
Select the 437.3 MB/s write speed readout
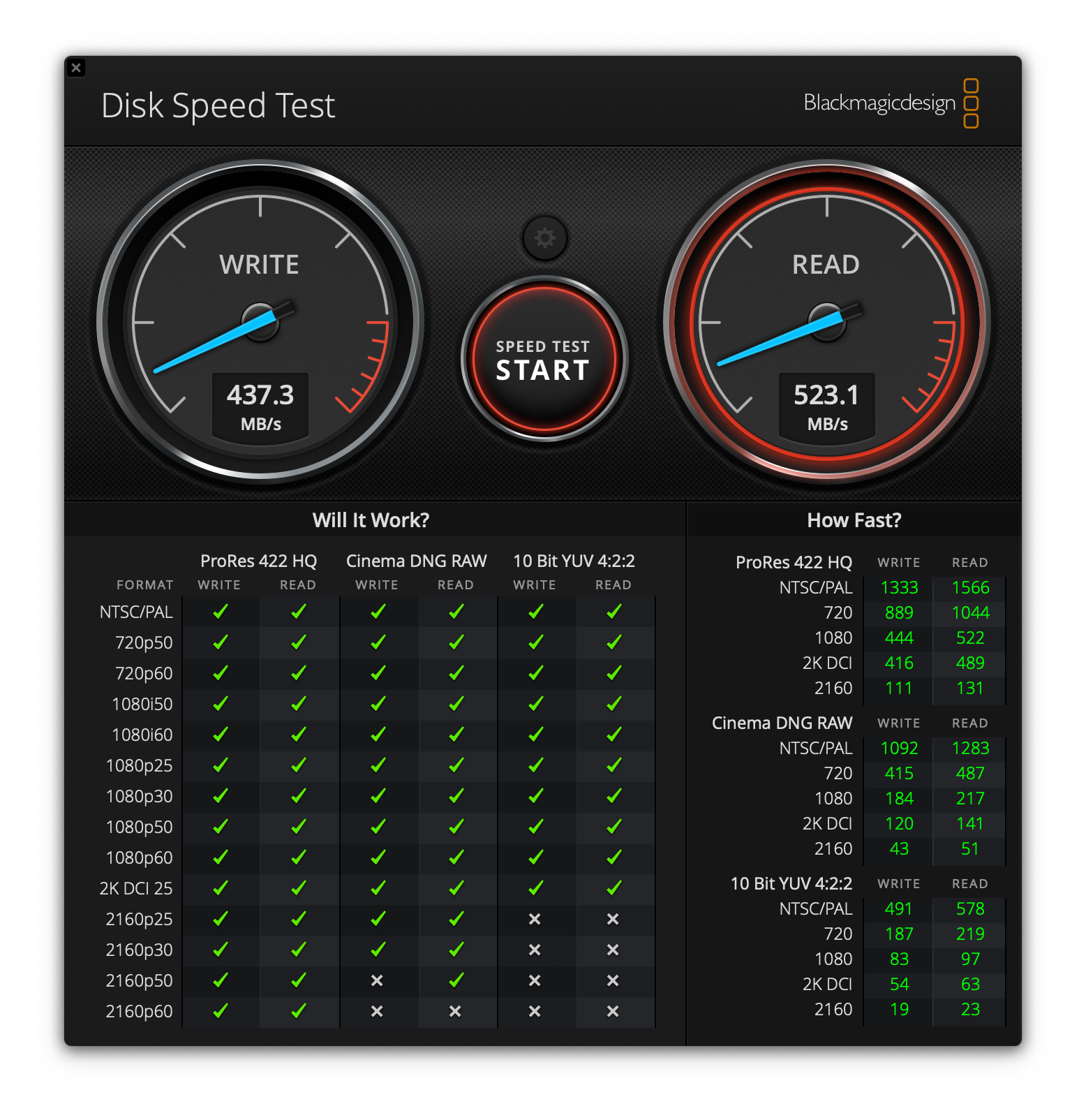(260, 407)
